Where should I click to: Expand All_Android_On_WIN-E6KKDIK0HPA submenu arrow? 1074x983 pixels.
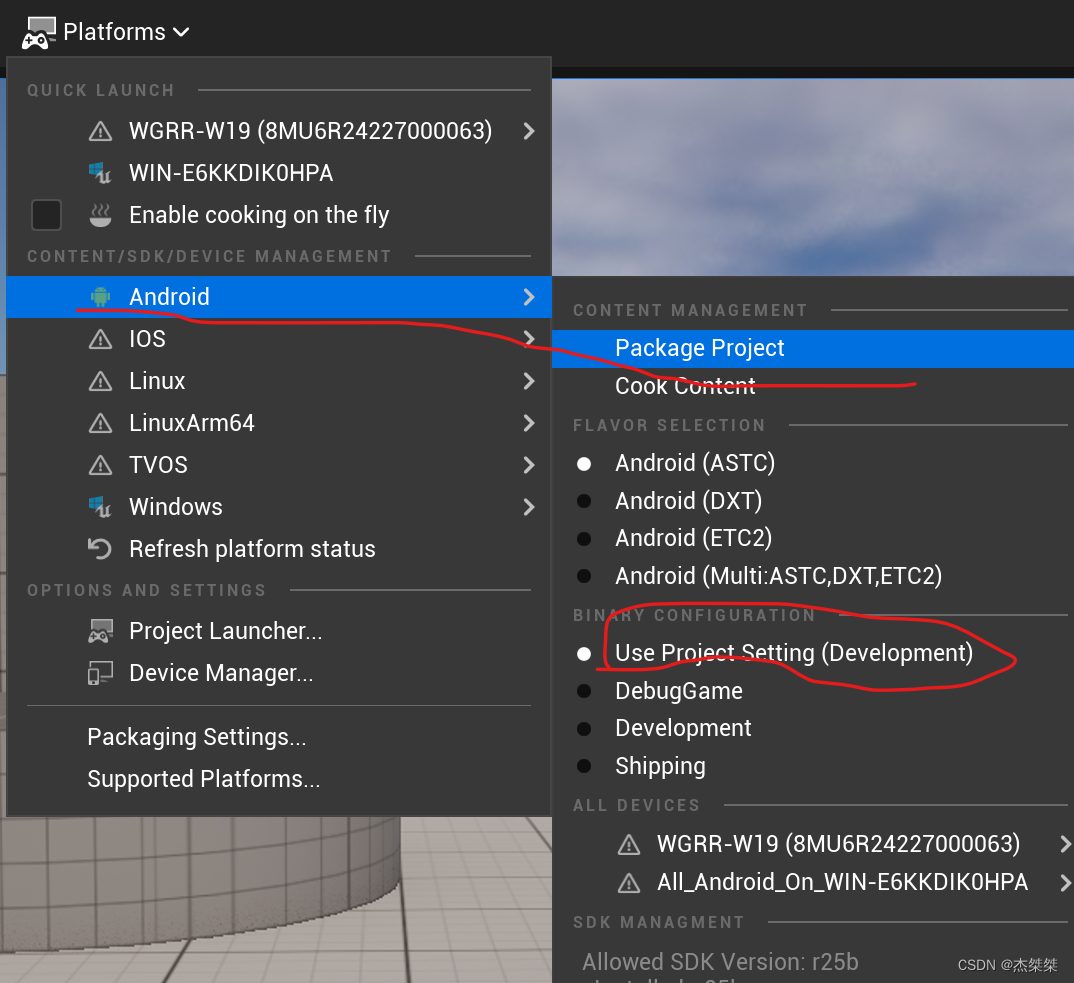point(1065,882)
